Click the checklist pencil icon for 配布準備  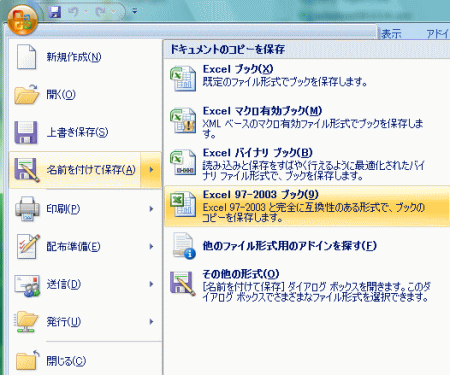click(x=28, y=246)
